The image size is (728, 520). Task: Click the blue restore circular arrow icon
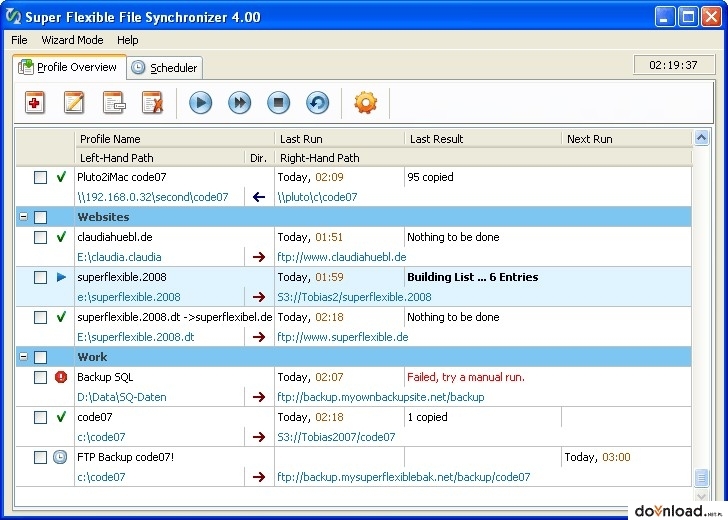318,103
